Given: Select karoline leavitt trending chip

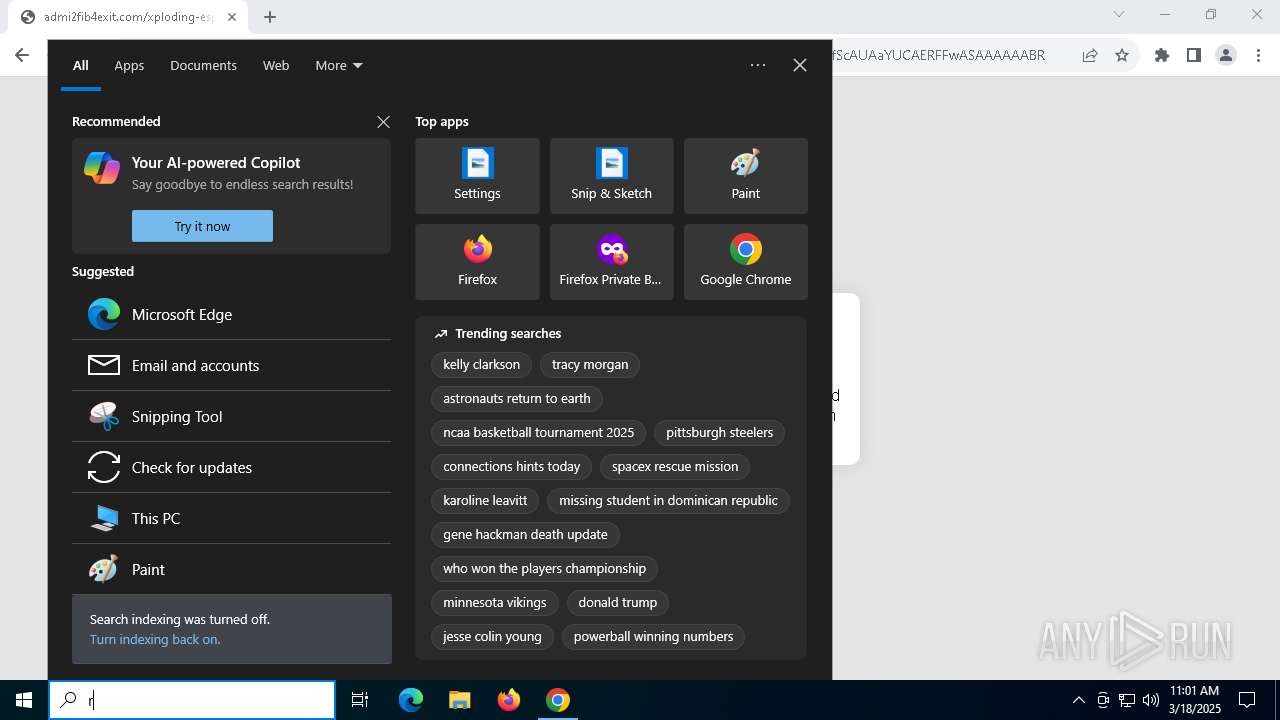Looking at the screenshot, I should point(485,501).
